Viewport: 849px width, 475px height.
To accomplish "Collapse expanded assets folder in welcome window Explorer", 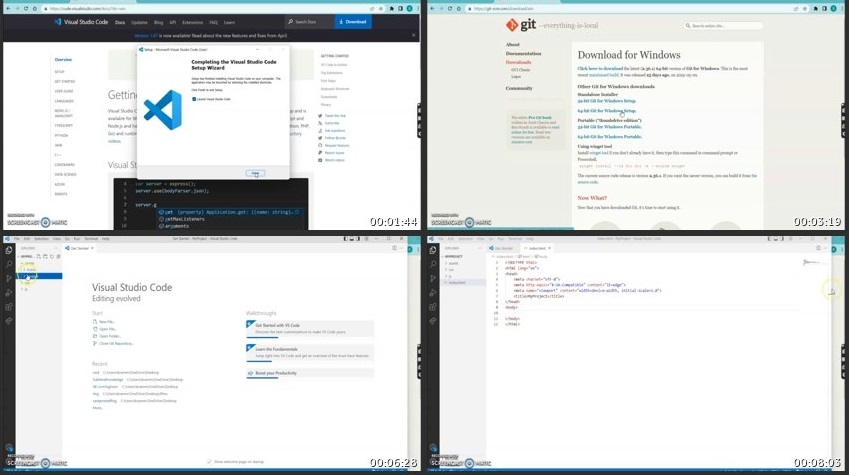I will click(29, 263).
